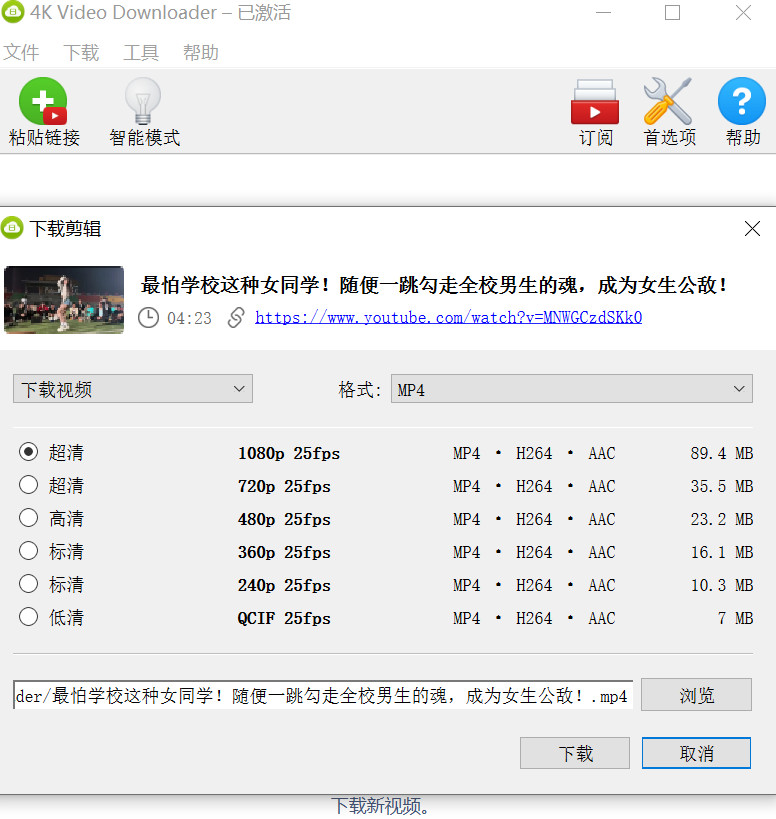Click the Cancel (取消) button

coord(696,753)
